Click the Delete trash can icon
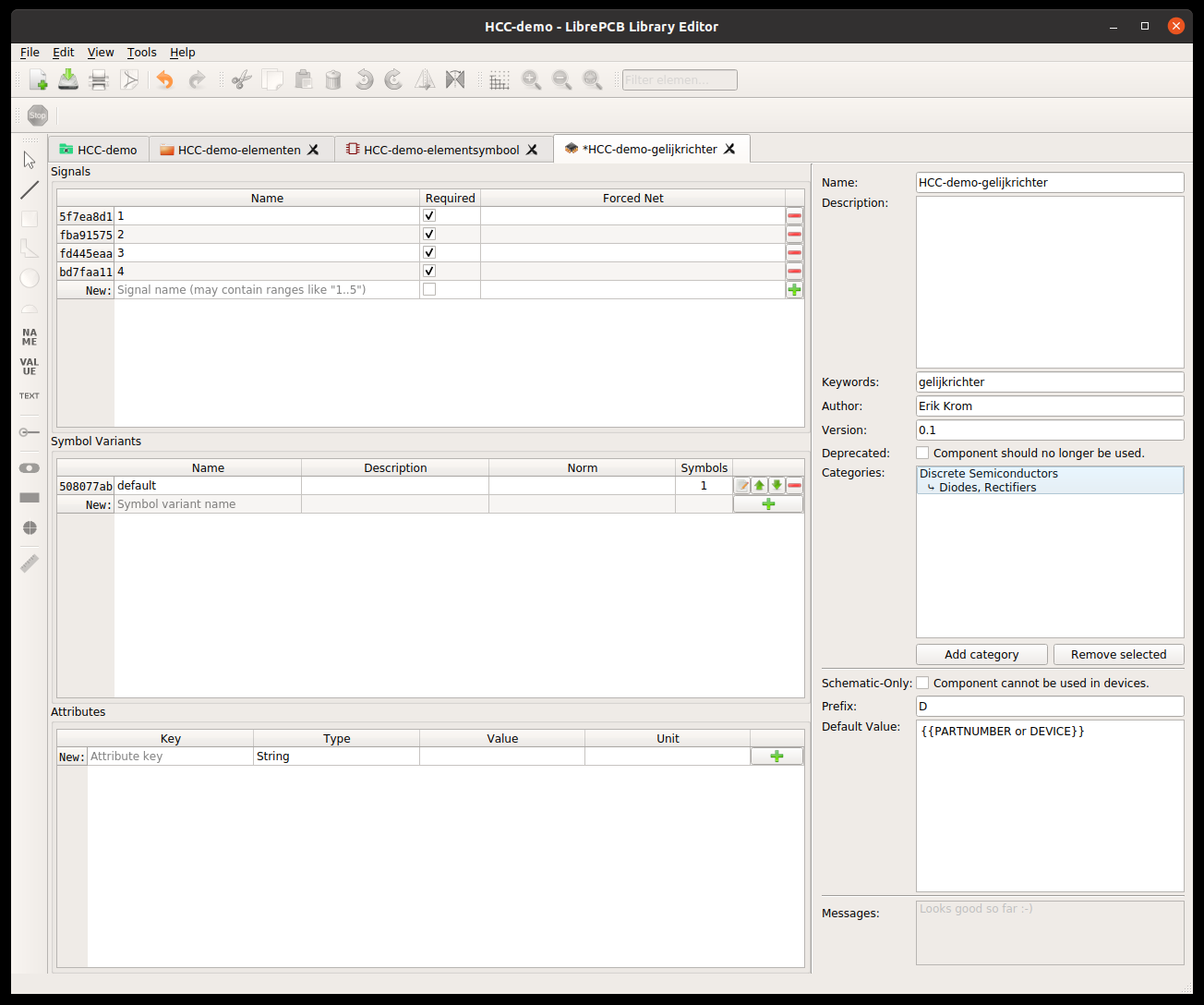The width and height of the screenshot is (1204, 1005). coord(333,80)
